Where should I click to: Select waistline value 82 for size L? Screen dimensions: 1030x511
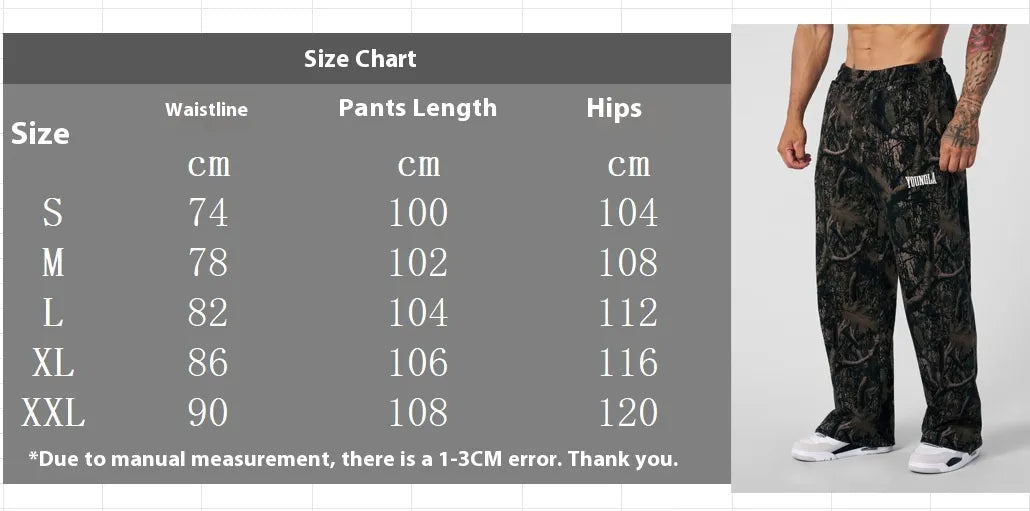coord(208,313)
